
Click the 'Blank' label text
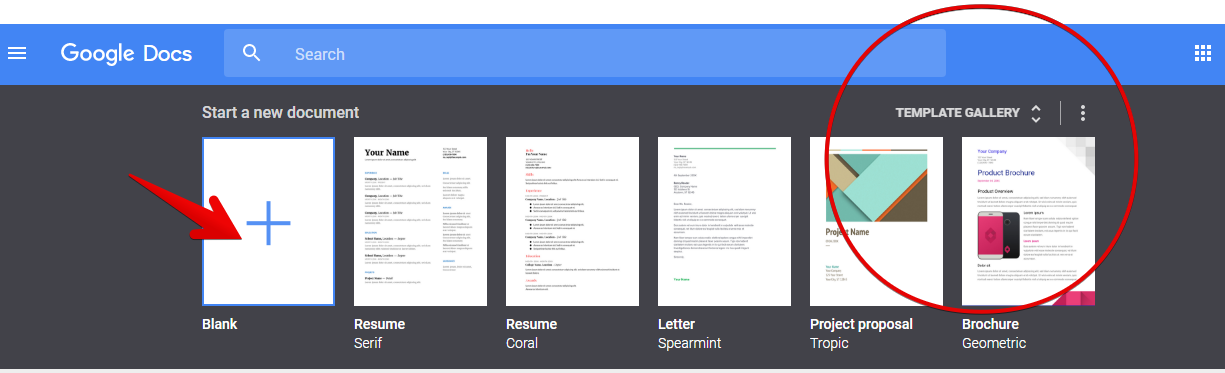pyautogui.click(x=220, y=324)
